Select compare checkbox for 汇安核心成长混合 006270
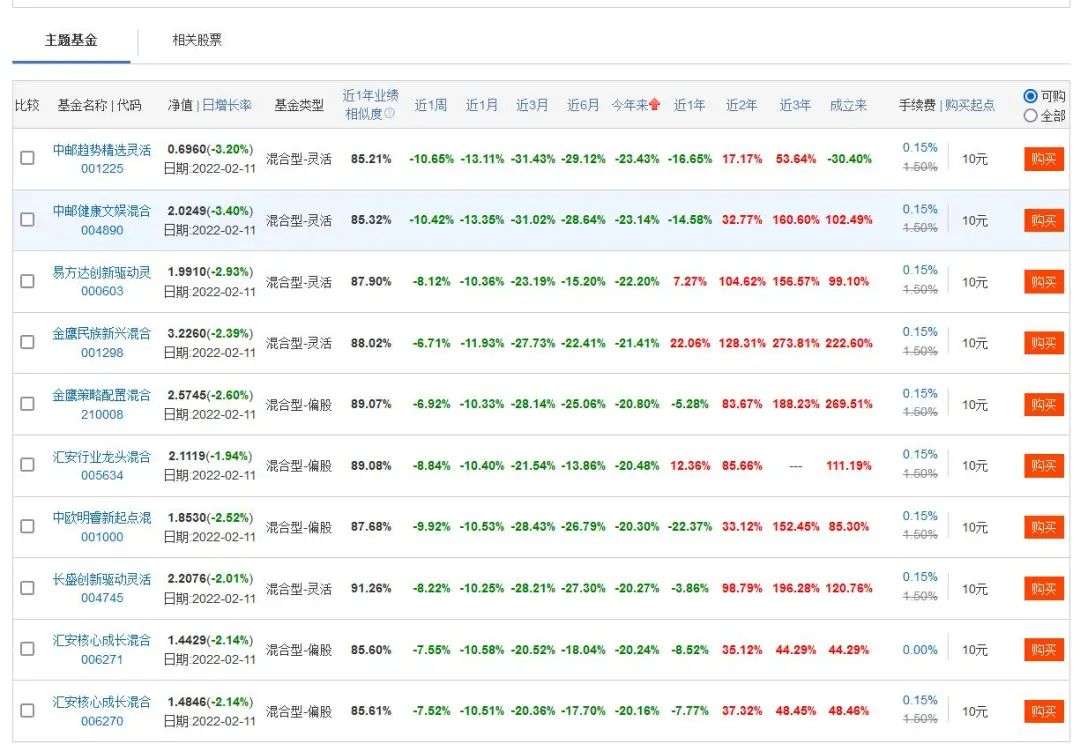The image size is (1080, 744). point(27,711)
